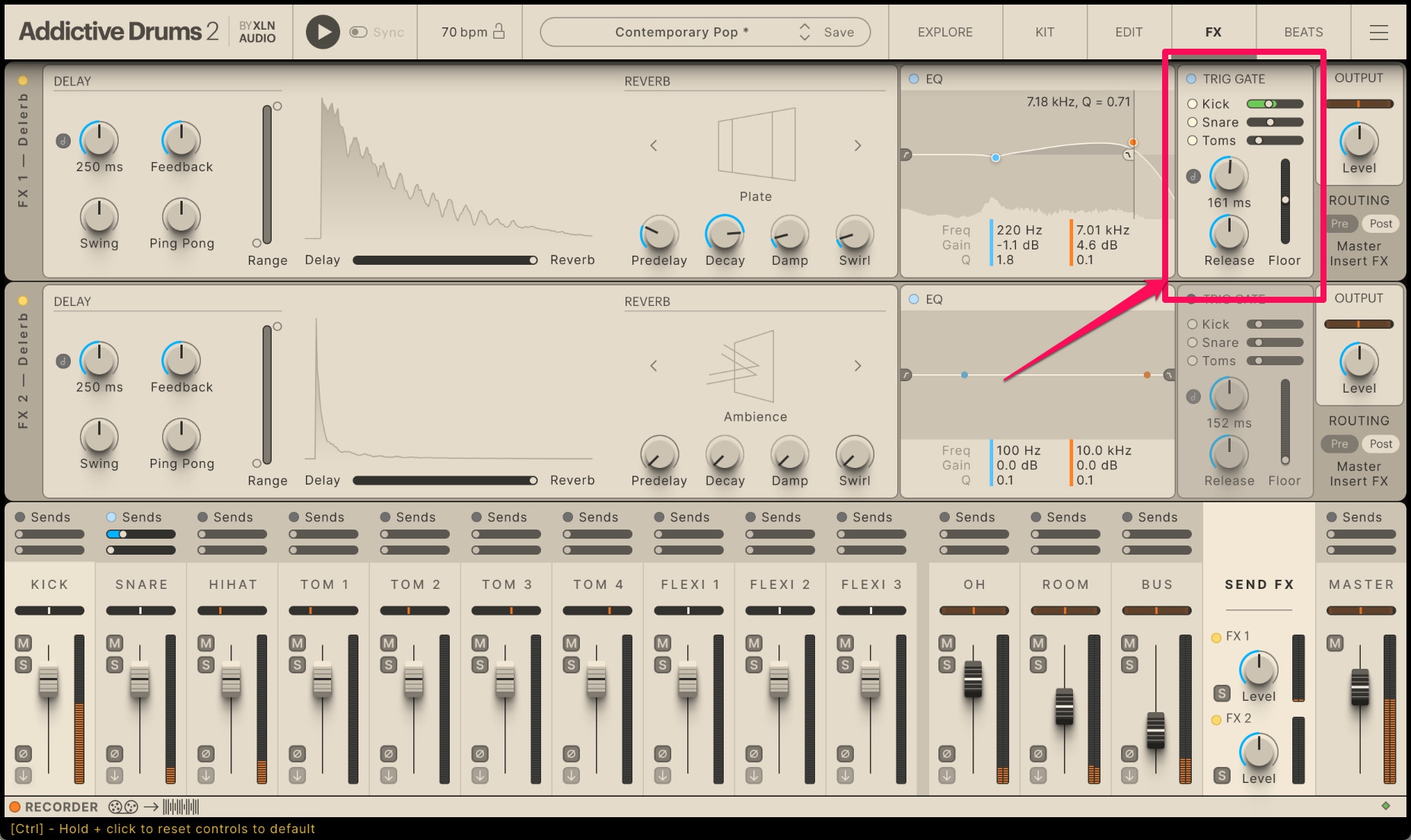This screenshot has width=1411, height=840.
Task: Save the current preset
Action: point(839,32)
